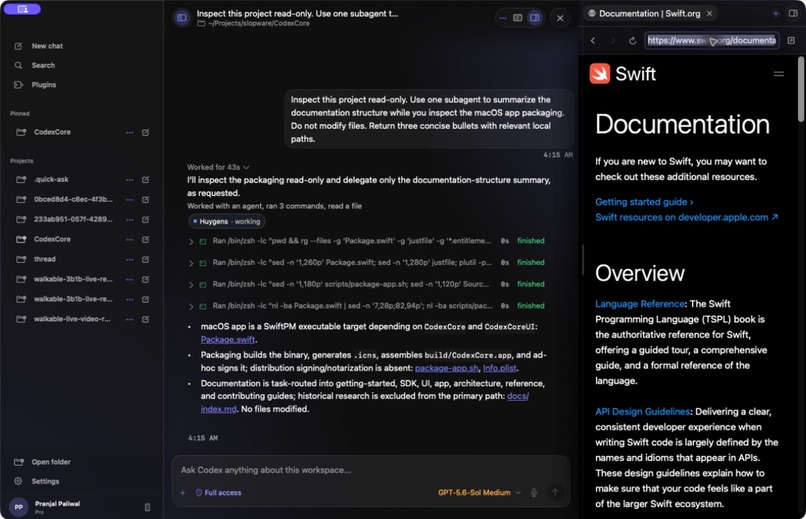The image size is (806, 519).
Task: Start new thread in pinned CodexCore
Action: [145, 133]
